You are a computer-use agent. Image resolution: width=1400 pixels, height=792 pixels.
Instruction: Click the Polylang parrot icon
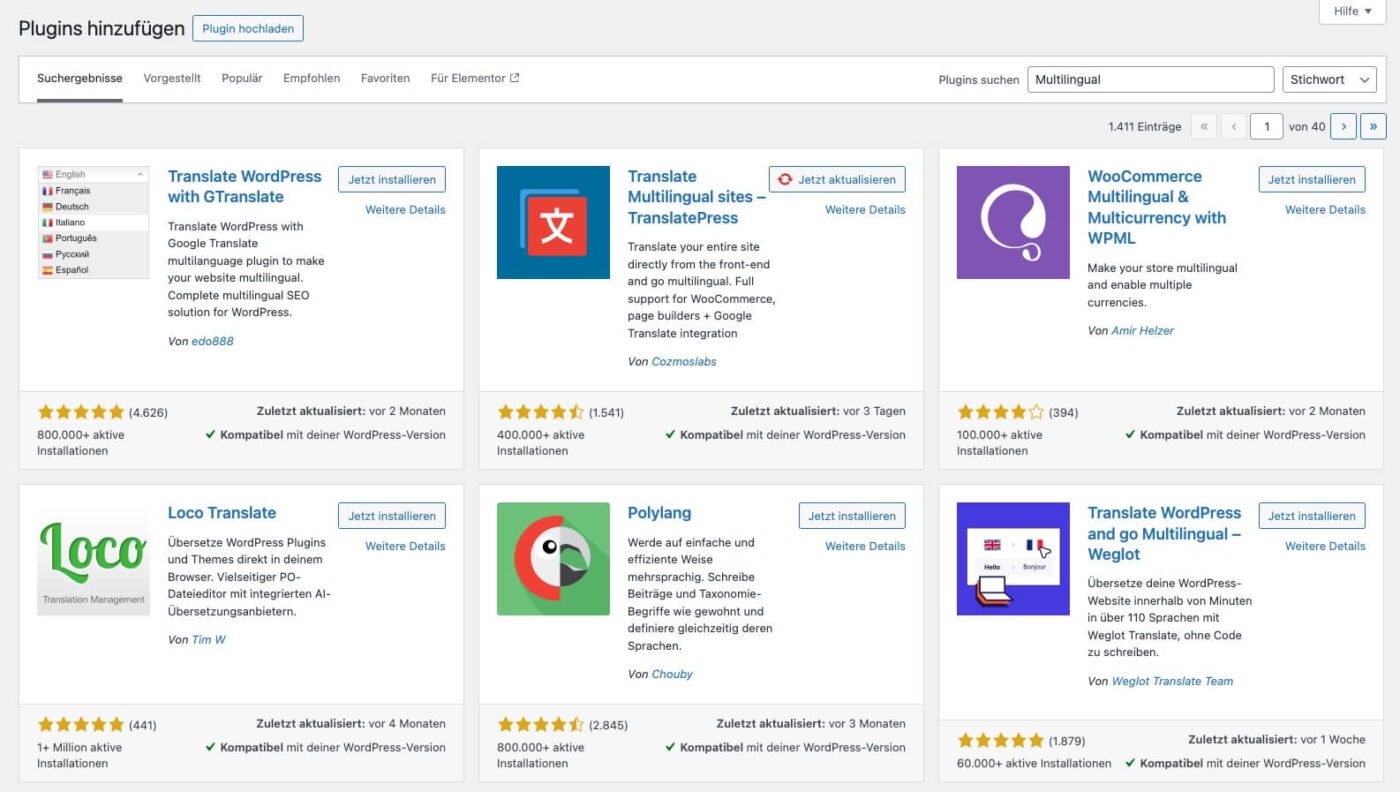coord(553,558)
